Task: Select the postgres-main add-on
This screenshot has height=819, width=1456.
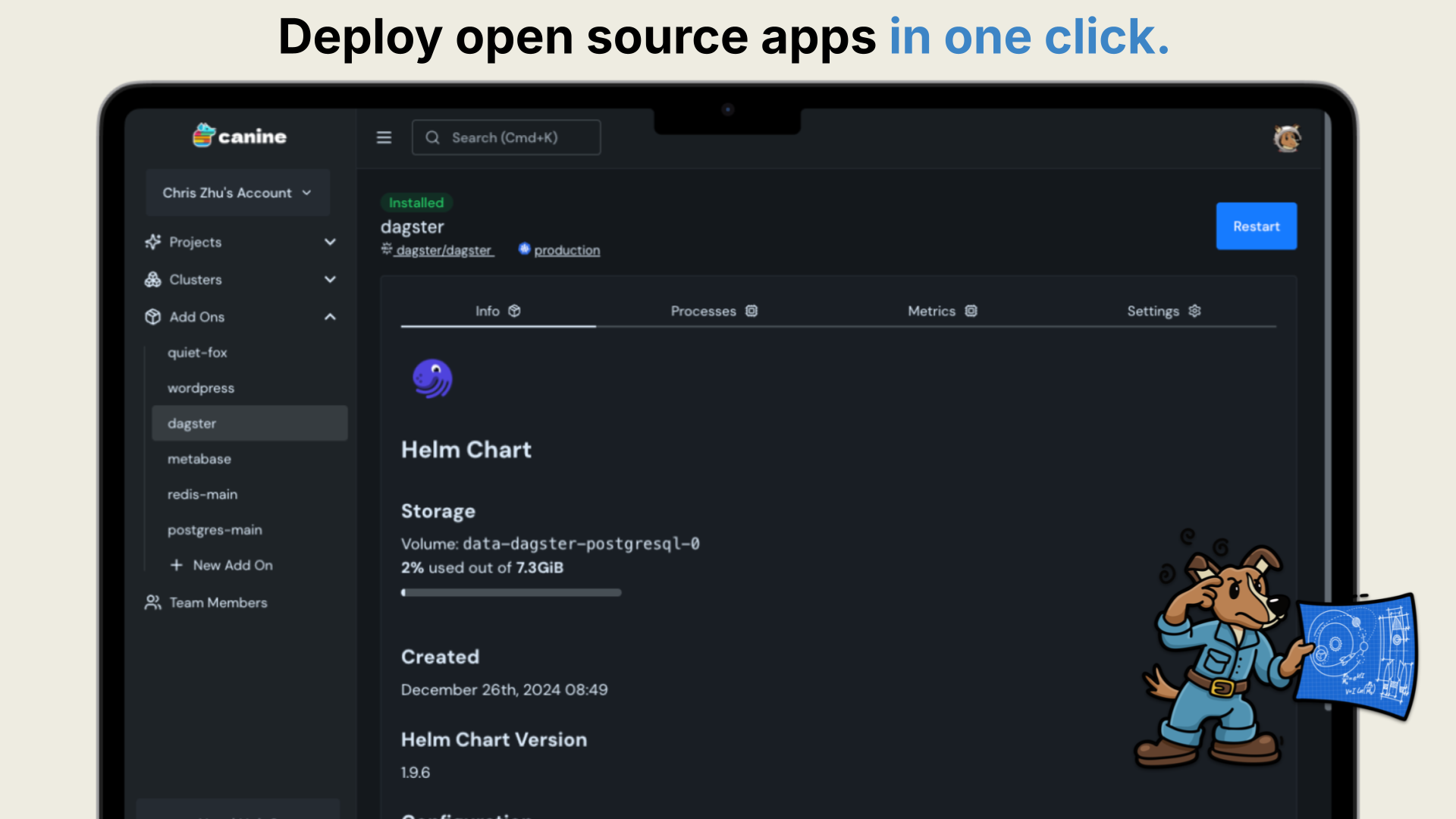Action: click(x=215, y=530)
